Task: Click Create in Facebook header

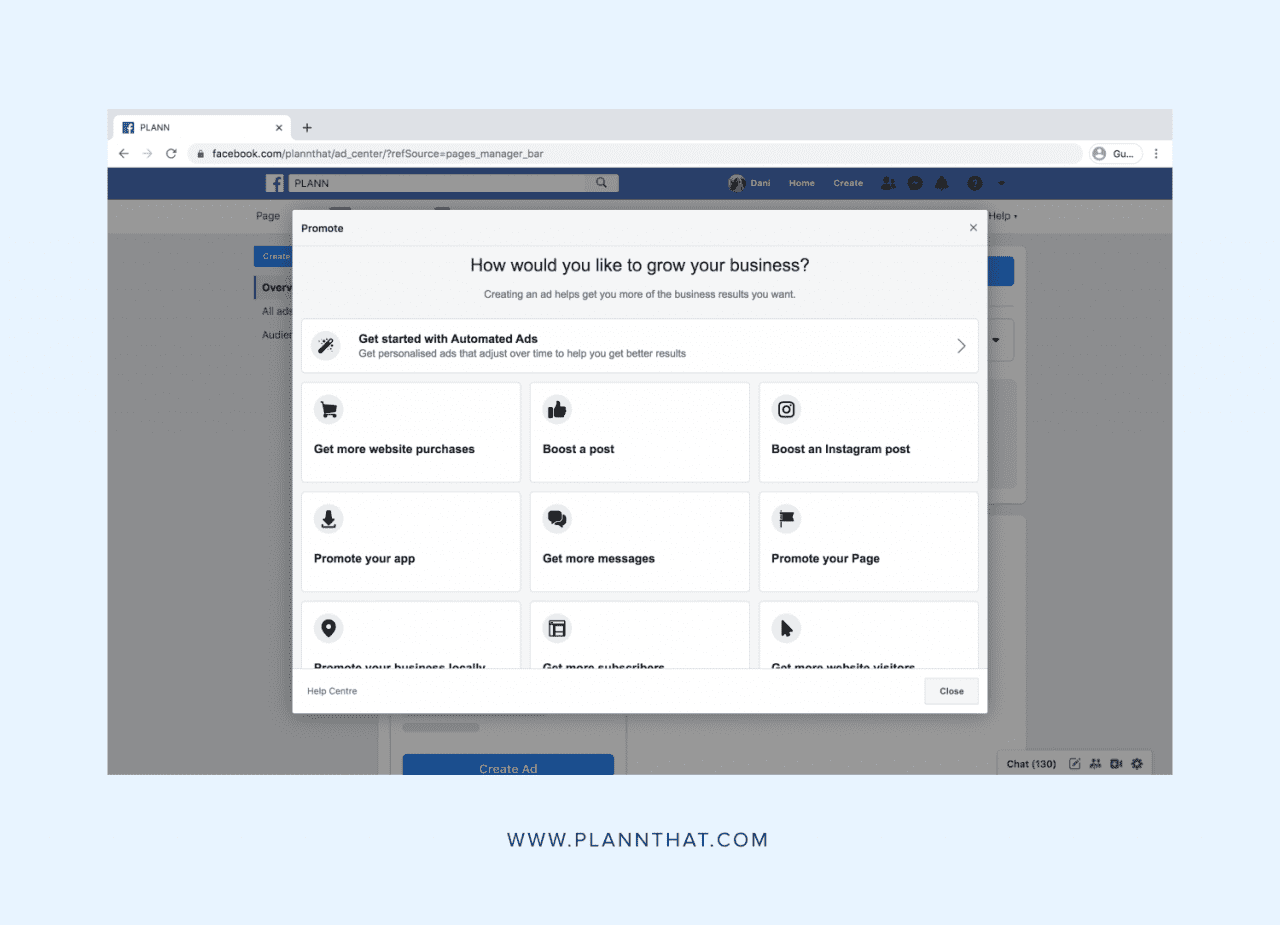Action: [x=848, y=183]
